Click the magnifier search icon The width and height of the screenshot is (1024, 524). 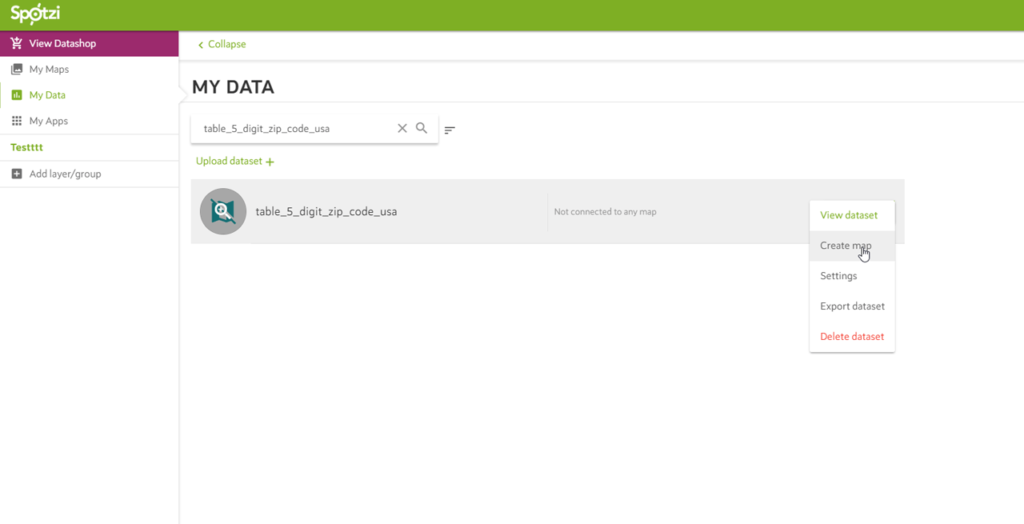(x=422, y=128)
